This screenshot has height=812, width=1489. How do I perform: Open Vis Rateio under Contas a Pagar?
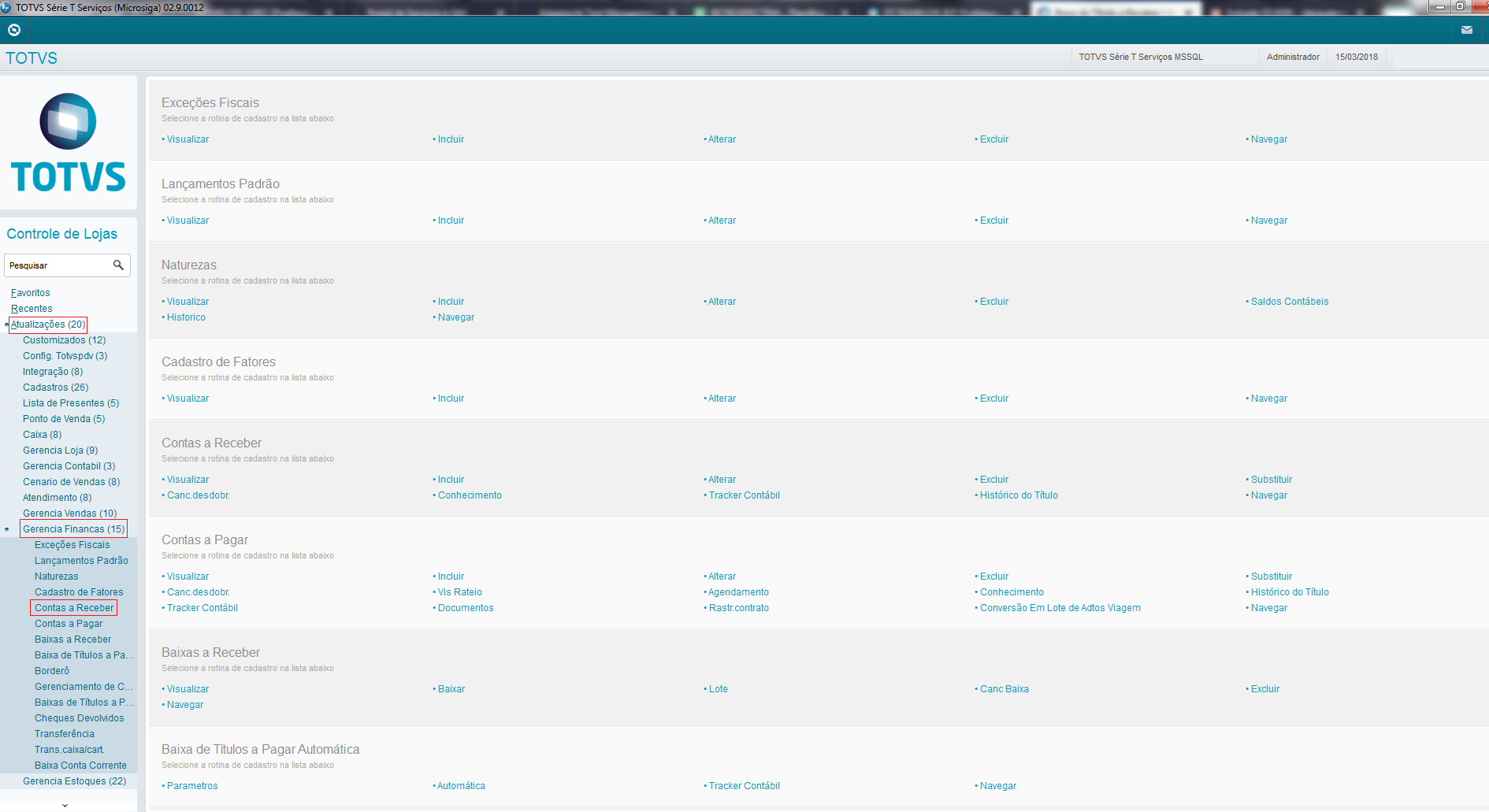[460, 592]
